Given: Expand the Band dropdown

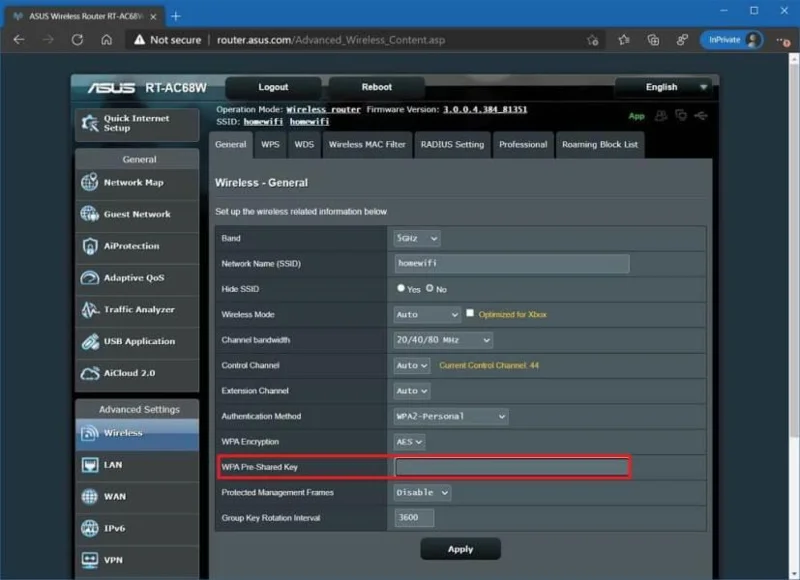Looking at the screenshot, I should pyautogui.click(x=417, y=238).
